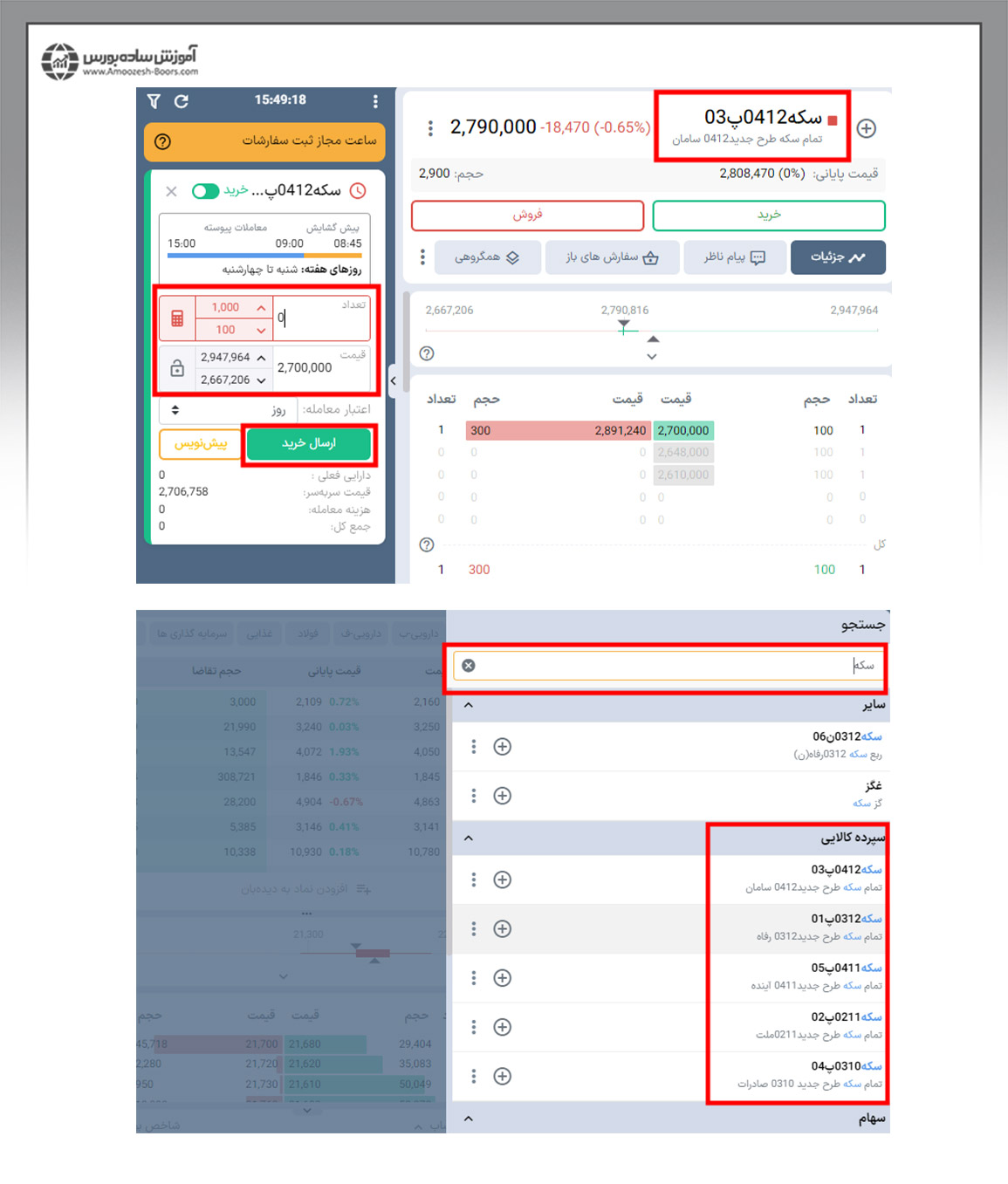This screenshot has width=1008, height=1184.
Task: Click the red-outlined فروش sell button
Action: pos(527,216)
